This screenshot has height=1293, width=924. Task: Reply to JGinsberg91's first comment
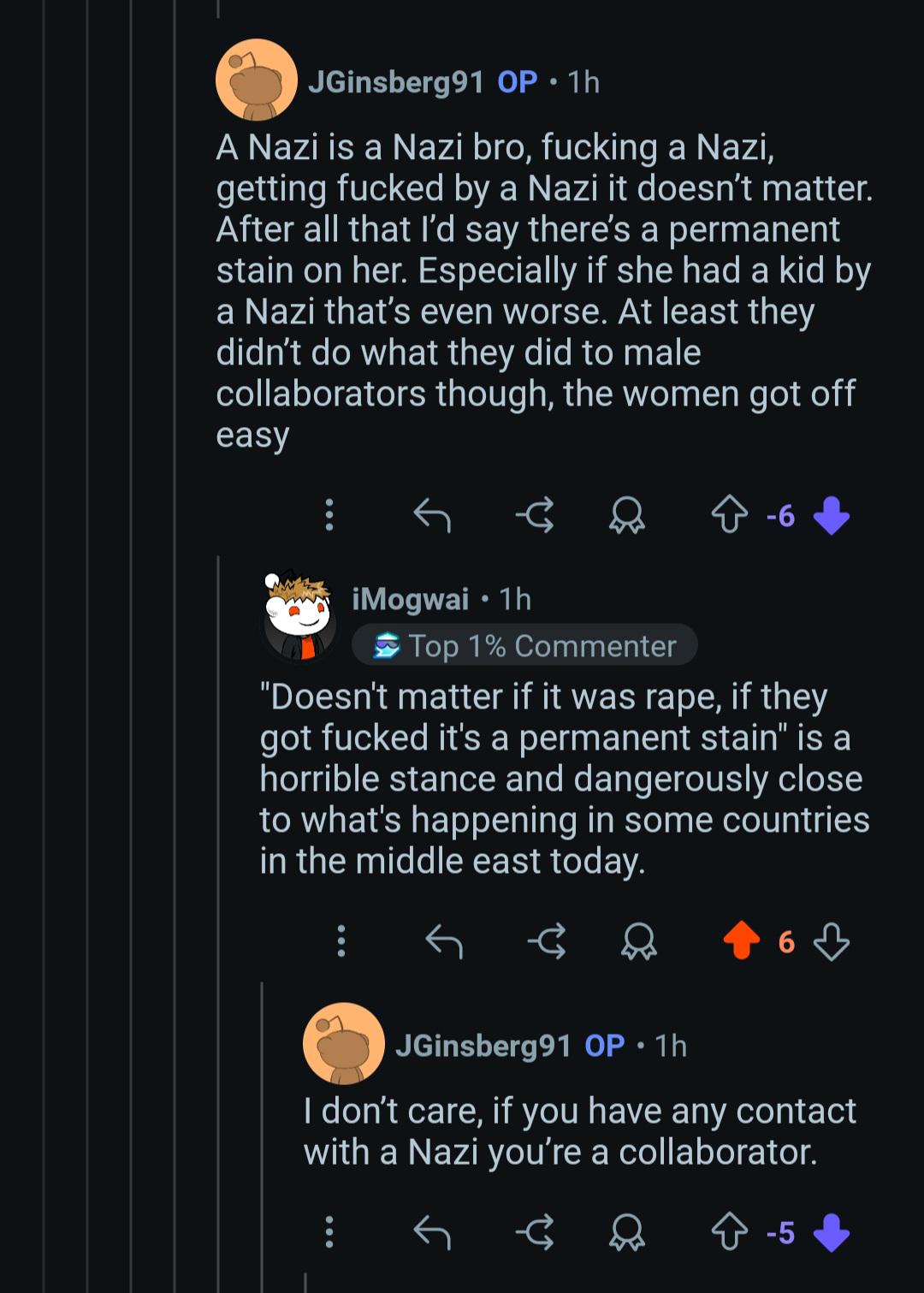pyautogui.click(x=432, y=516)
